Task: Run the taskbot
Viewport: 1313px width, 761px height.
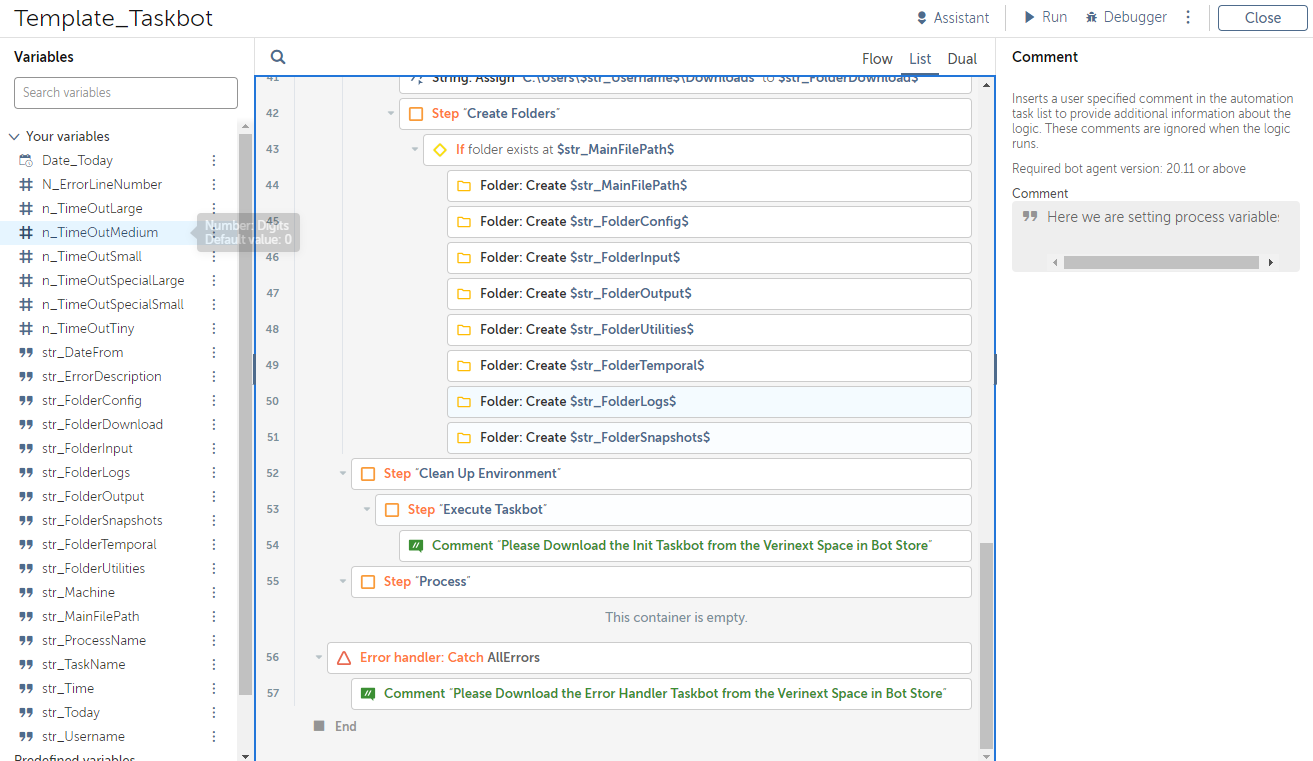Action: coord(1045,18)
